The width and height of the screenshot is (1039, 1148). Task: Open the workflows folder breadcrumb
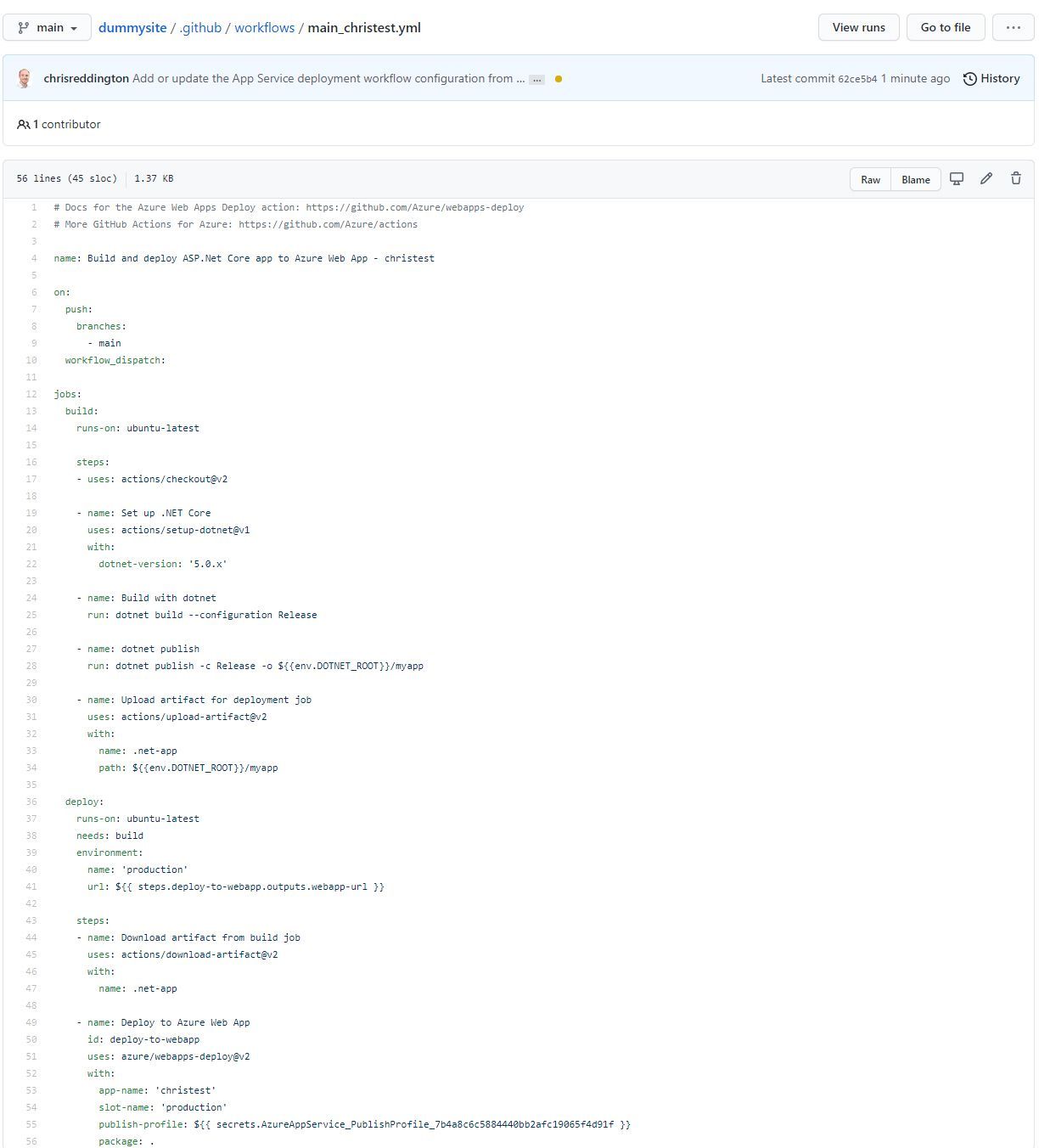pyautogui.click(x=264, y=27)
